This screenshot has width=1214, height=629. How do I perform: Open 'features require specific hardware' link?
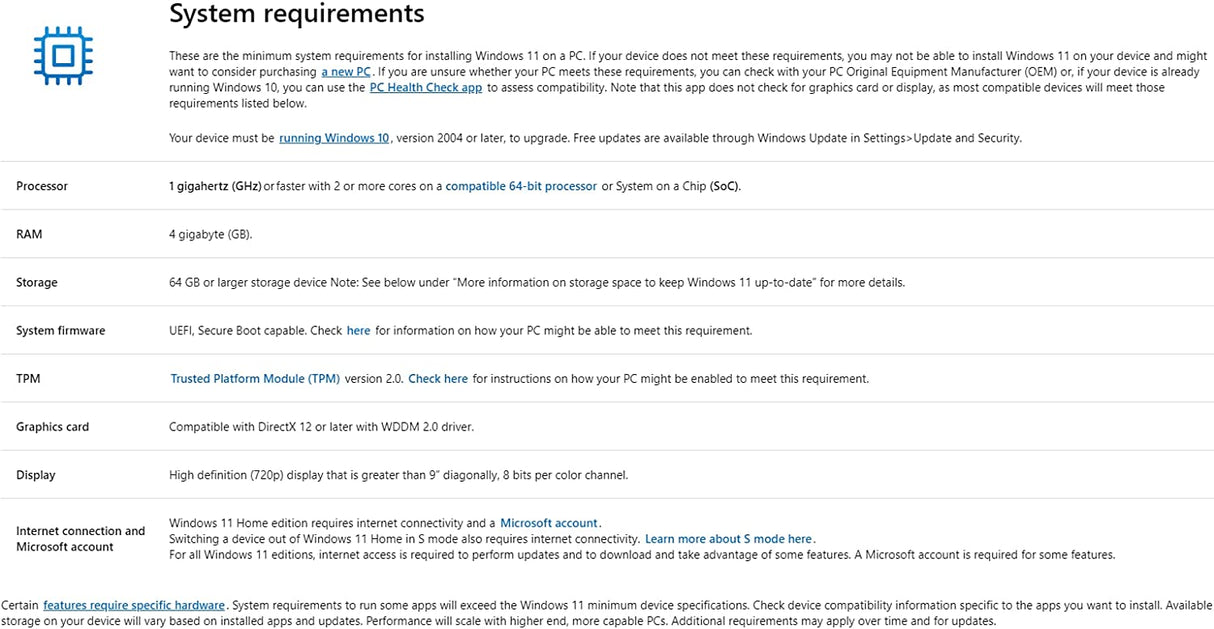[134, 605]
